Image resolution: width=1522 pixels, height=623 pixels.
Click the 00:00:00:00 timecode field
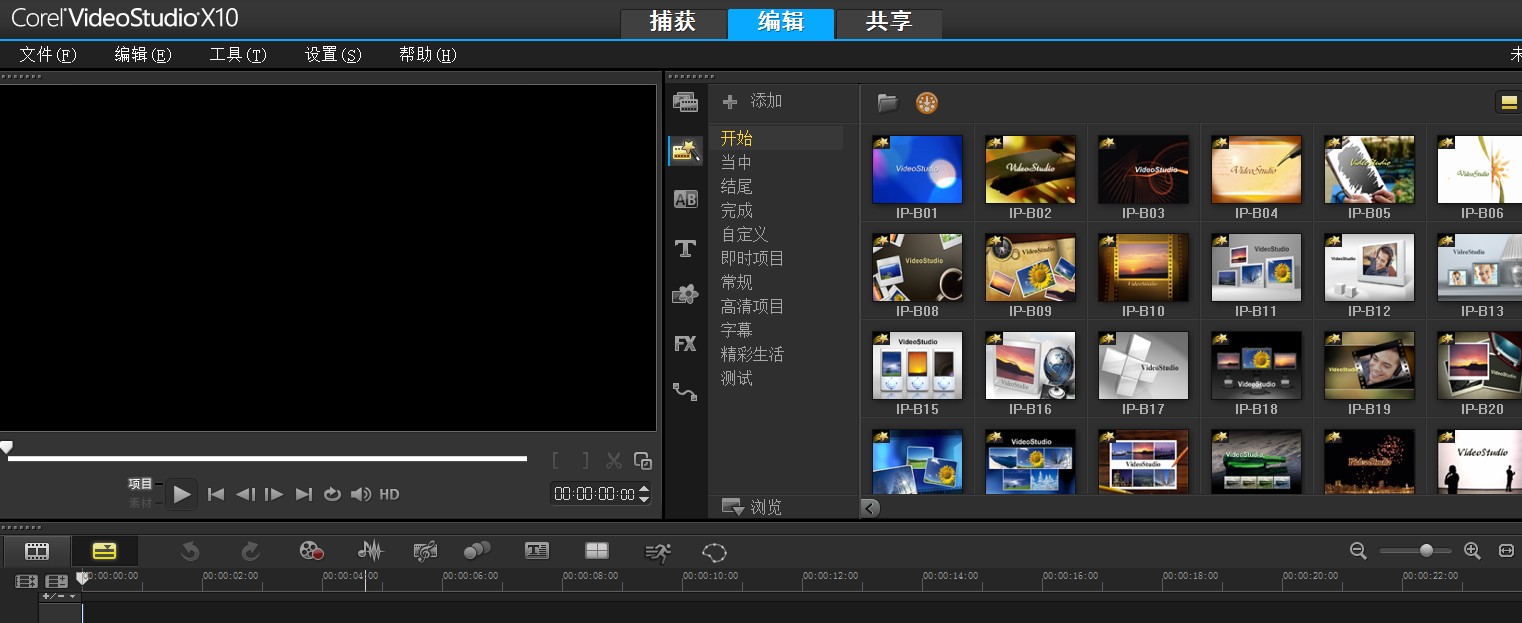tap(595, 494)
